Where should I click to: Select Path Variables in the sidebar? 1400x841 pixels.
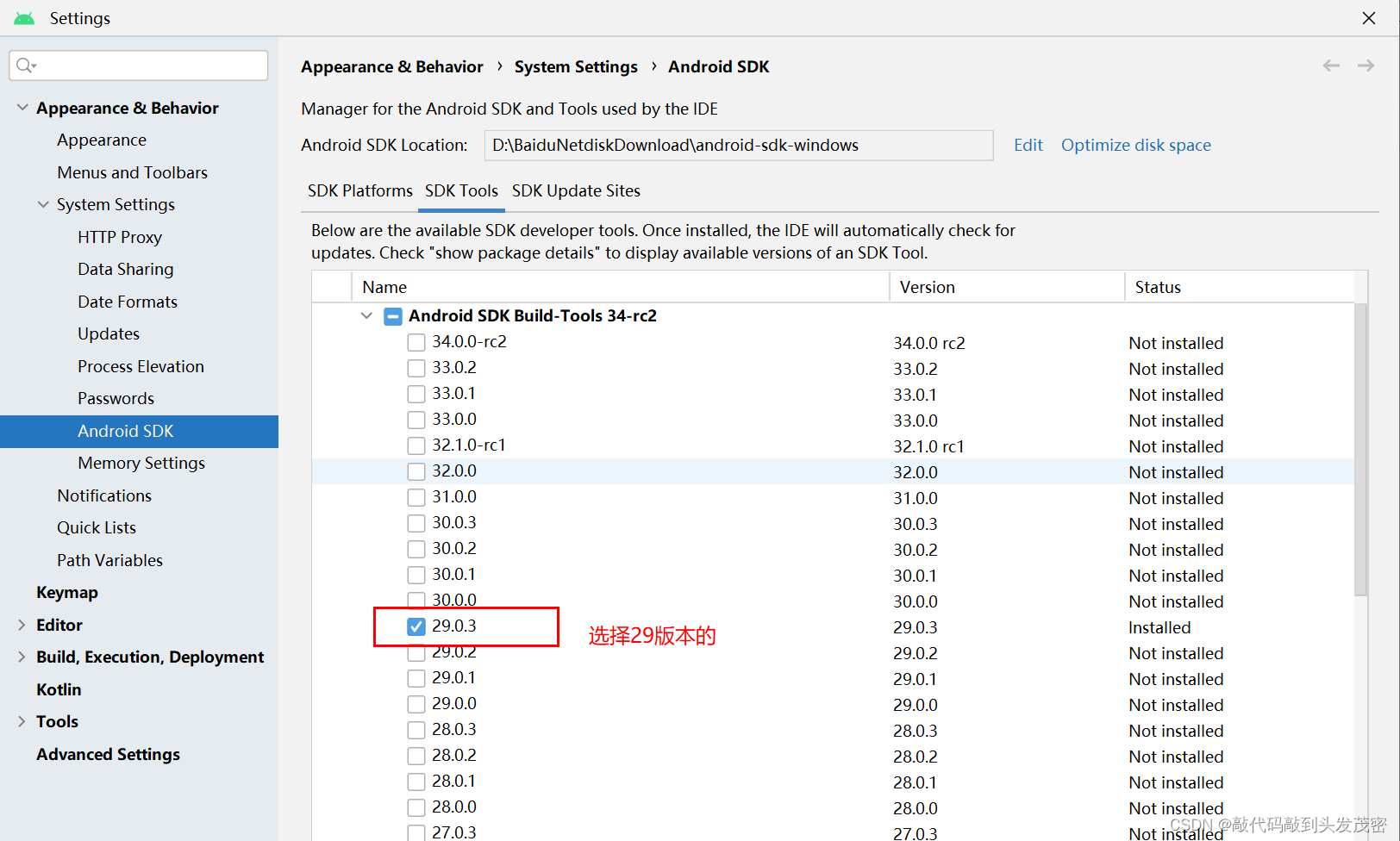(110, 560)
